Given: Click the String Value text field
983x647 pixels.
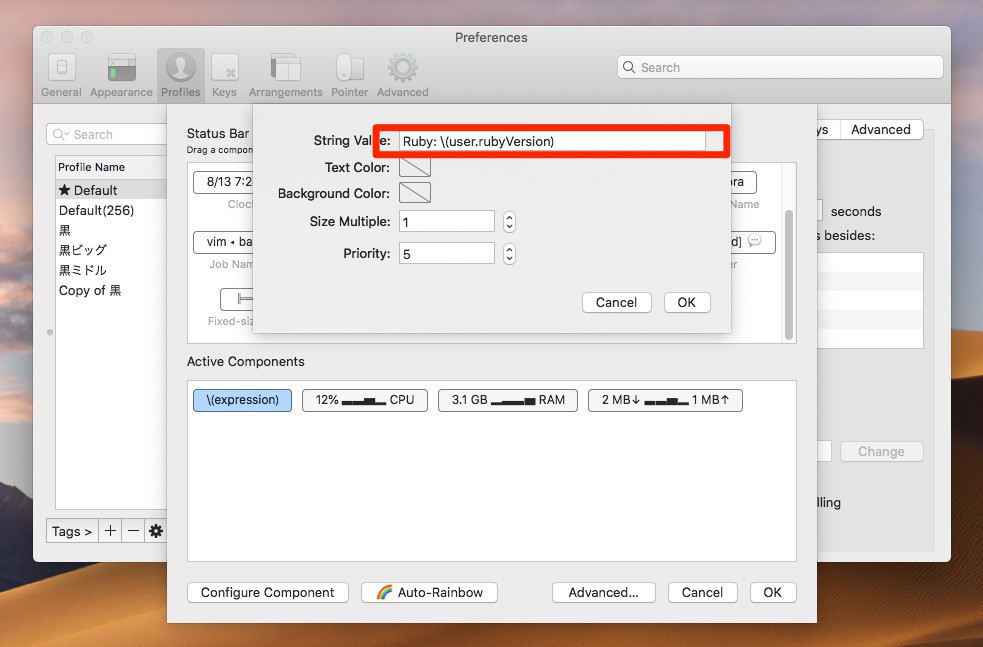Looking at the screenshot, I should click(552, 141).
